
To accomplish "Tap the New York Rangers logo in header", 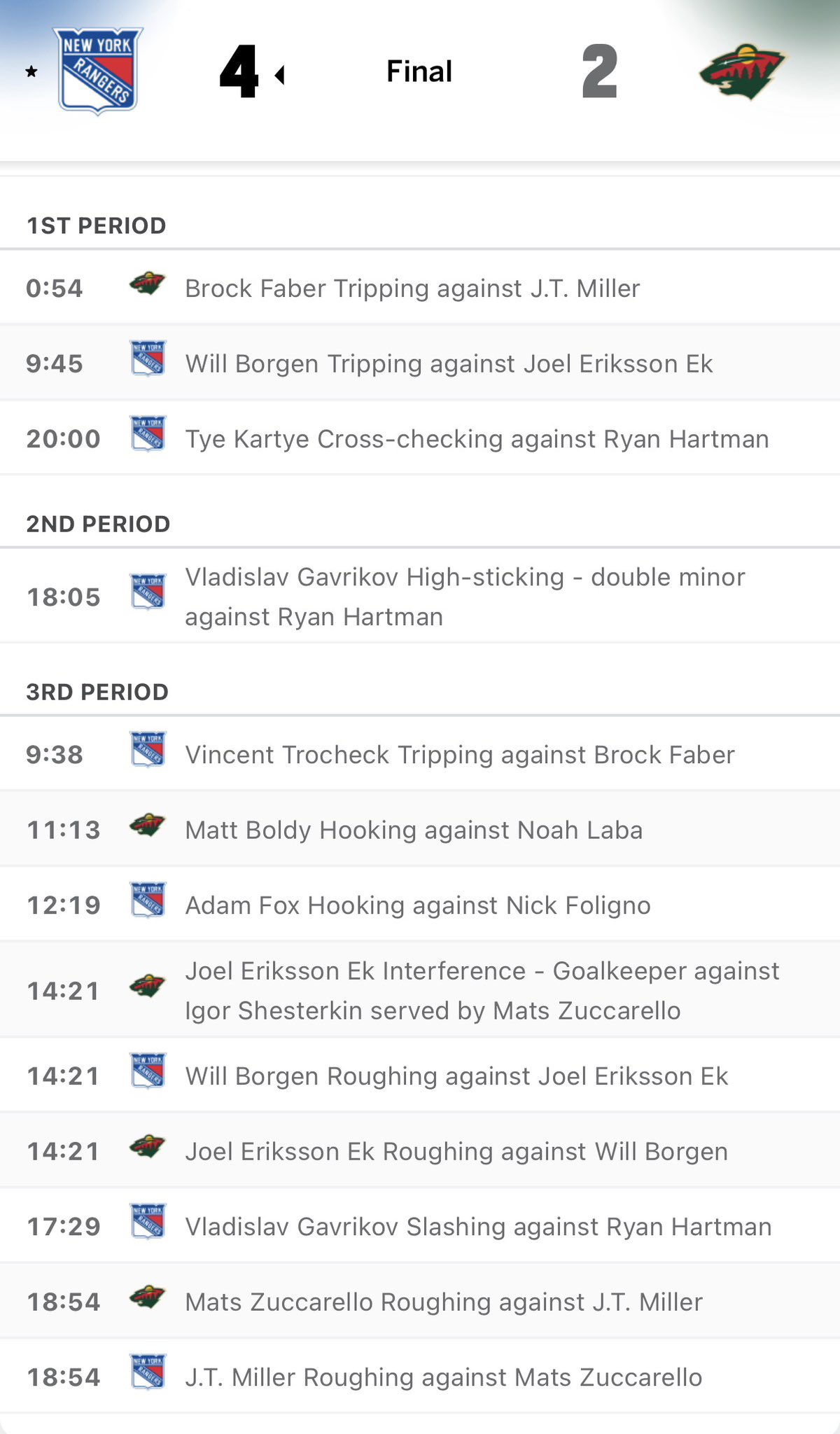I will pos(99,71).
